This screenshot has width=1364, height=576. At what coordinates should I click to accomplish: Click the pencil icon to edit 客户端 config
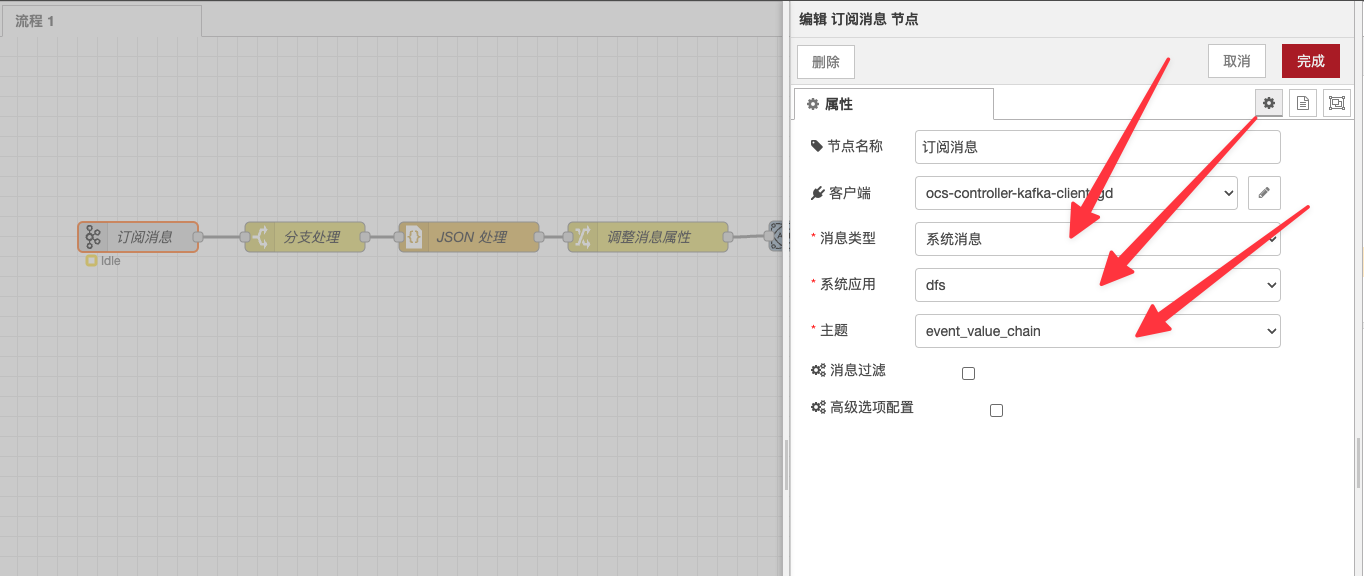point(1264,193)
